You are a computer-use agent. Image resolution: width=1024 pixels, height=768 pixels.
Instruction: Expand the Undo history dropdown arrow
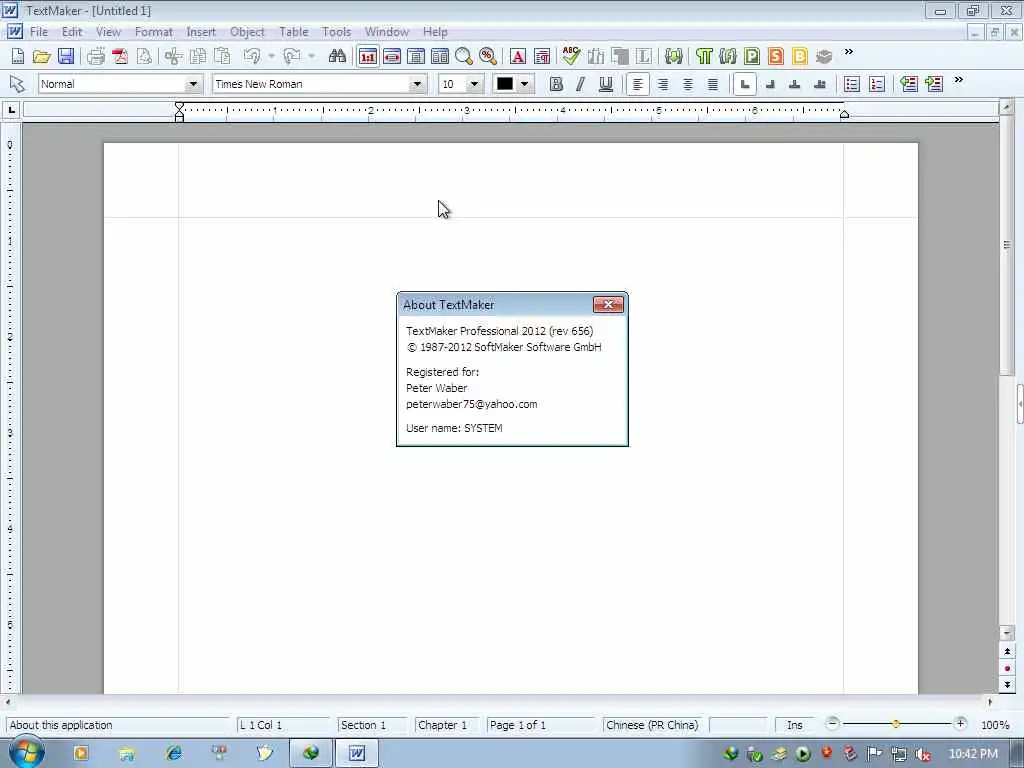pos(271,57)
